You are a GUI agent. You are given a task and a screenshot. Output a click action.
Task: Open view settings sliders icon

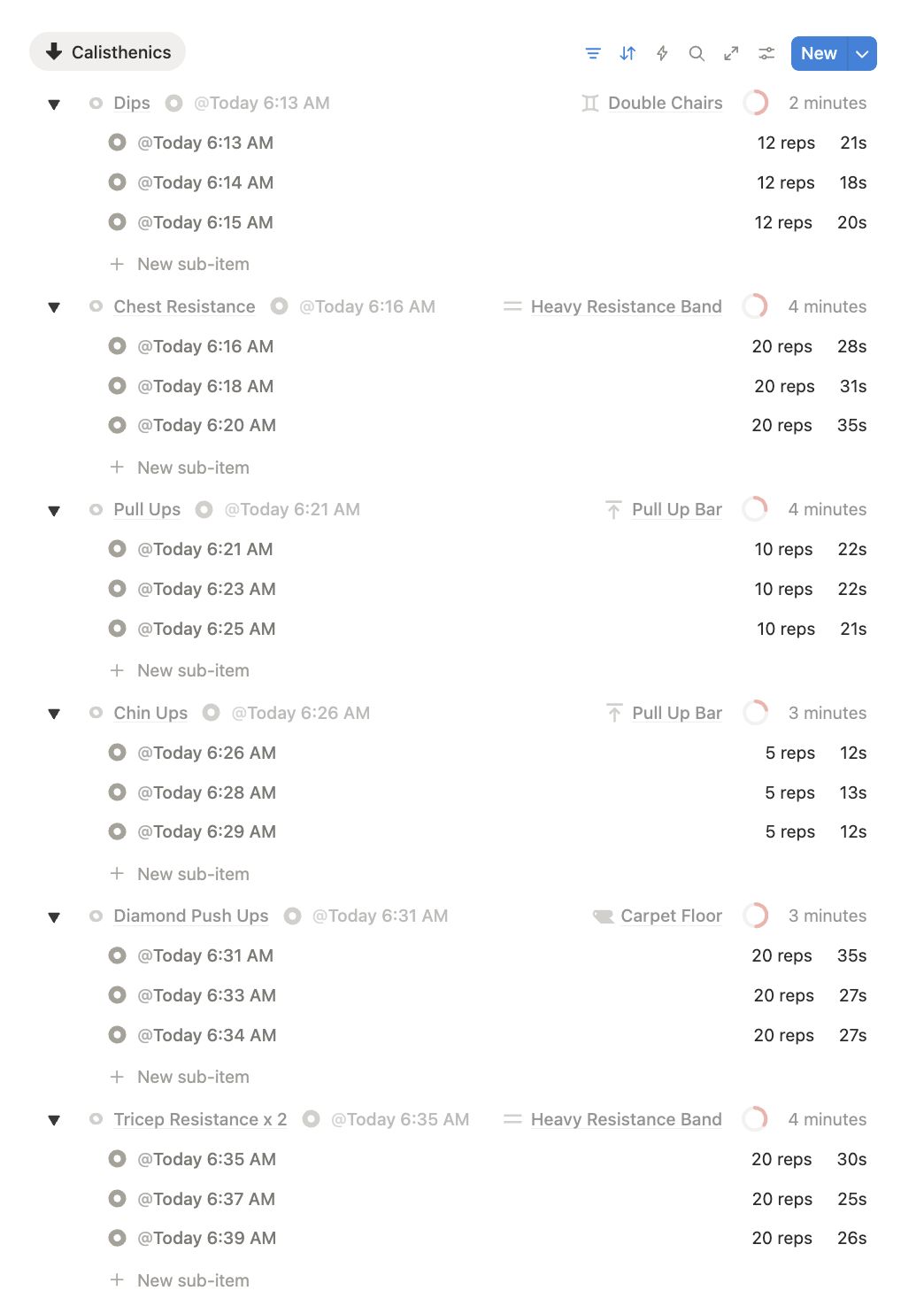coord(766,54)
